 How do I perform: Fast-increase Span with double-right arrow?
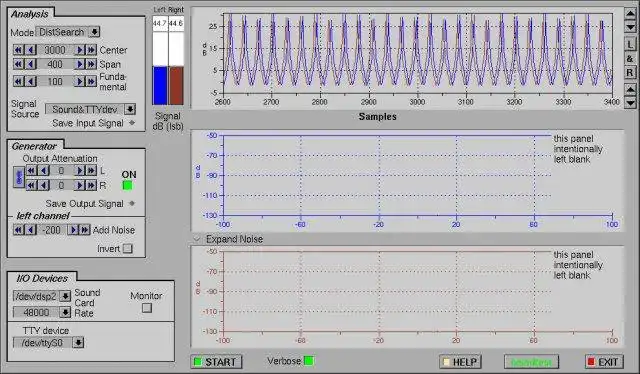coord(91,64)
